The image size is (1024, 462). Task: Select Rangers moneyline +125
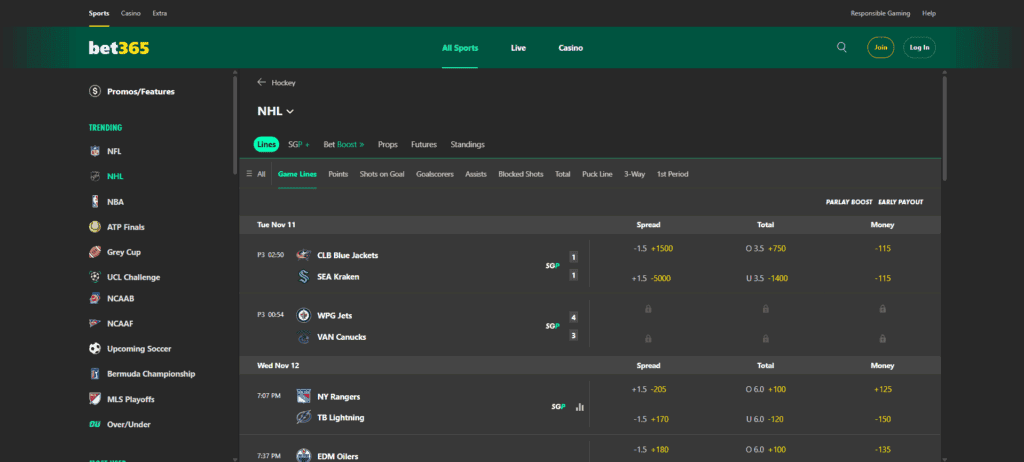882,389
